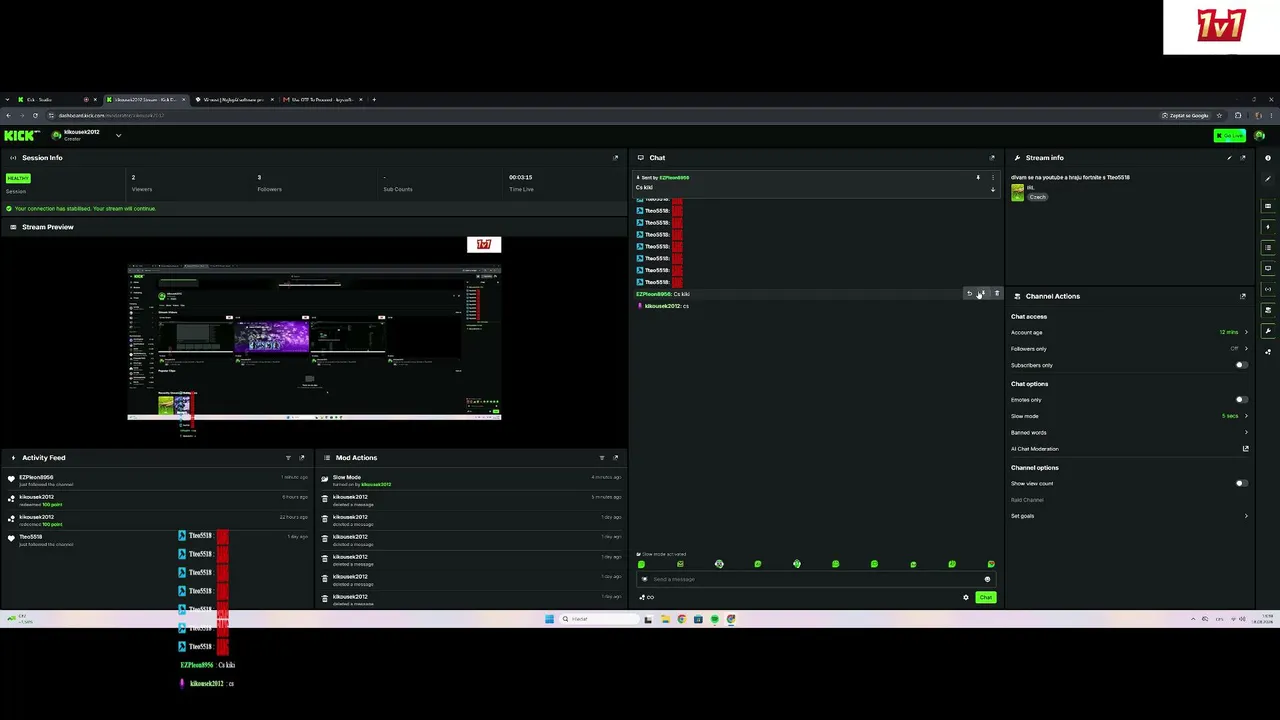Open File Explorer from taskbar
Image resolution: width=1280 pixels, height=720 pixels.
click(664, 619)
